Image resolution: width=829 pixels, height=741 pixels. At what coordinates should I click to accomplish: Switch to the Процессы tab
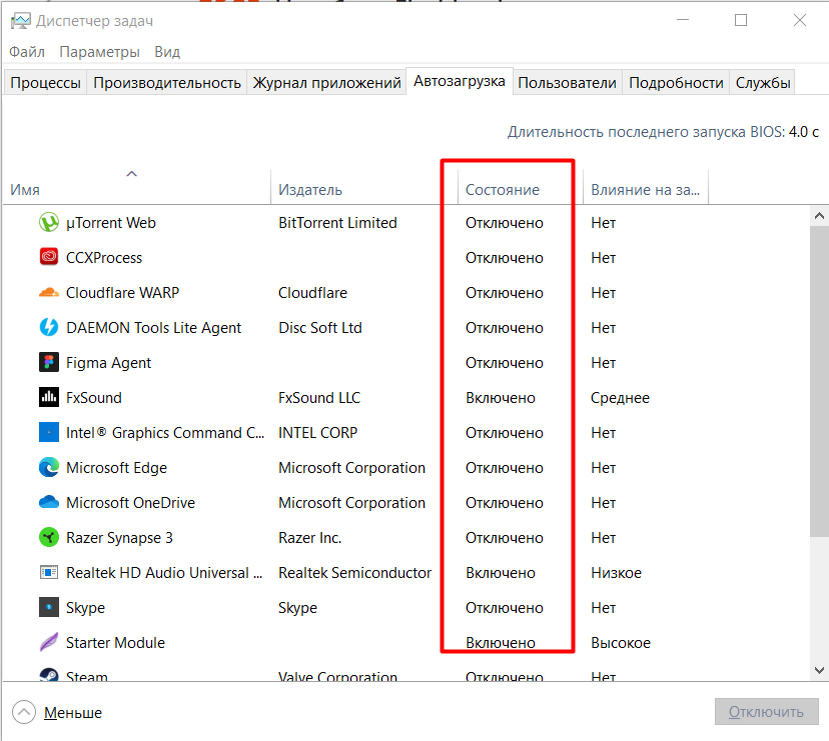[x=45, y=83]
